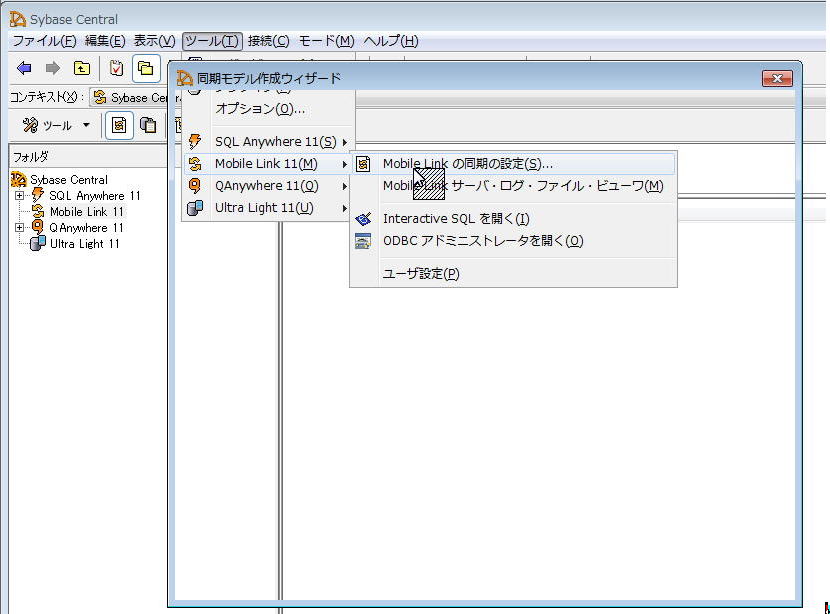Screen dimensions: 830x614
Task: Click the ODBC Administrator icon in submenu
Action: 363,241
